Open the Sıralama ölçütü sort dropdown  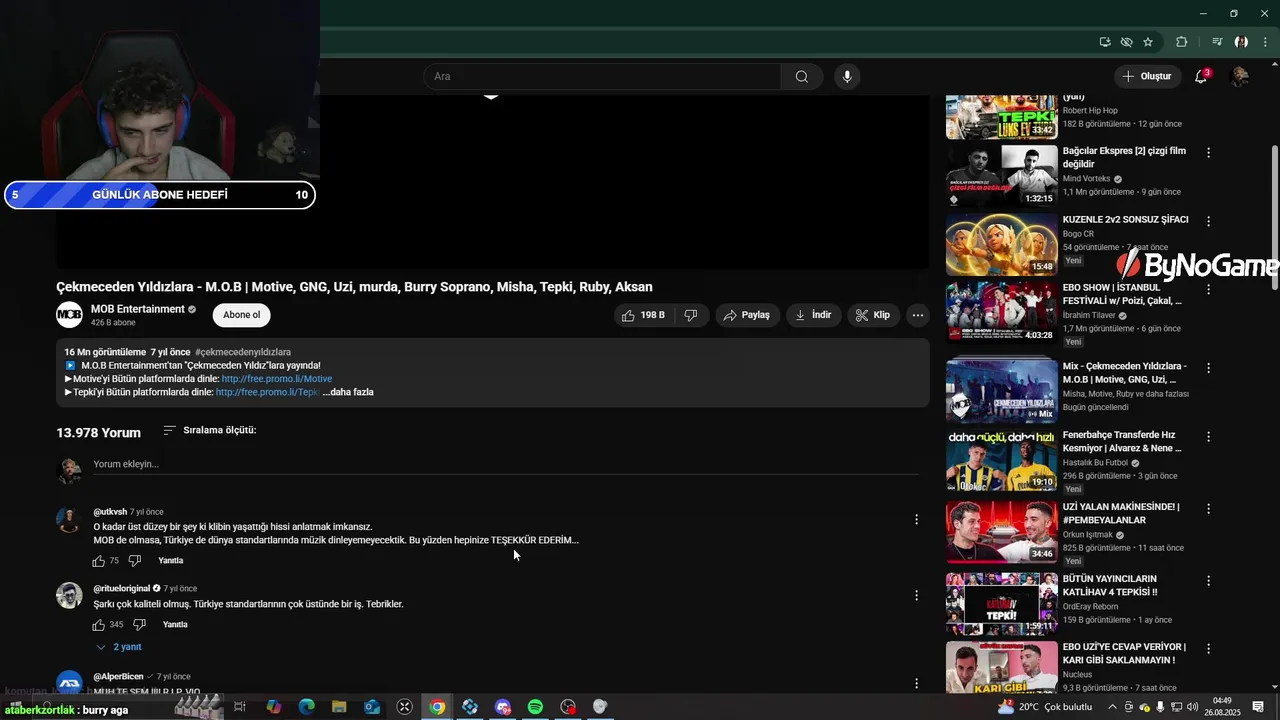tap(210, 430)
